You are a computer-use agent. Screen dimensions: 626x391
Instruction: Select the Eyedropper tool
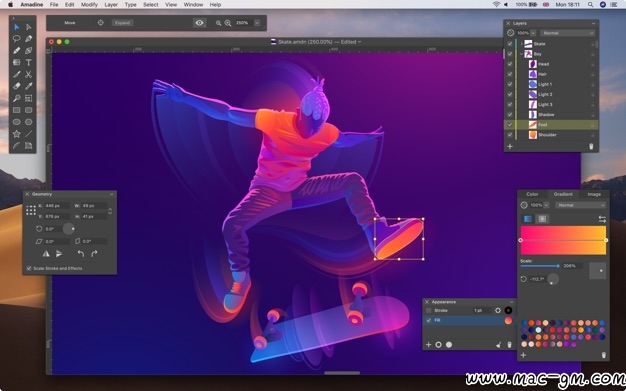28,86
